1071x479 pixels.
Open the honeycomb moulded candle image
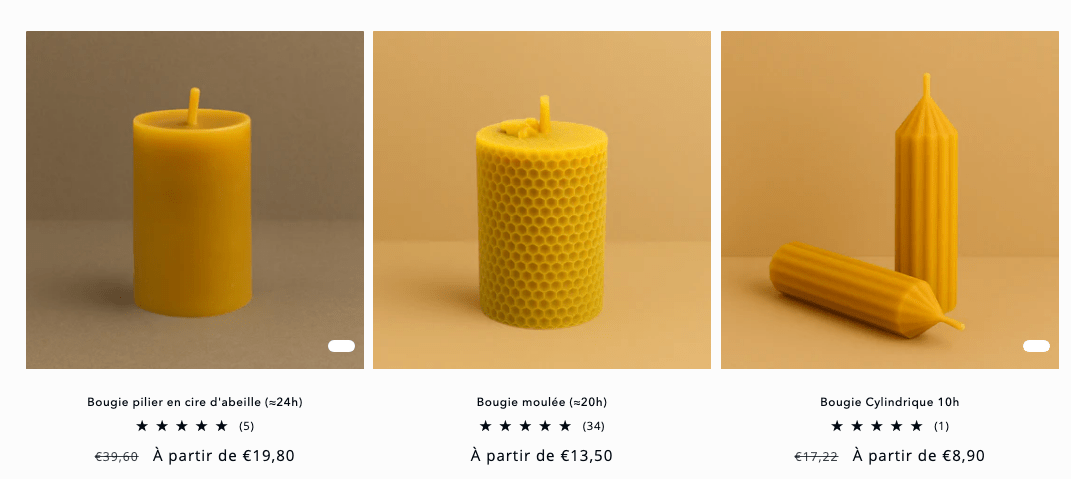(x=542, y=200)
